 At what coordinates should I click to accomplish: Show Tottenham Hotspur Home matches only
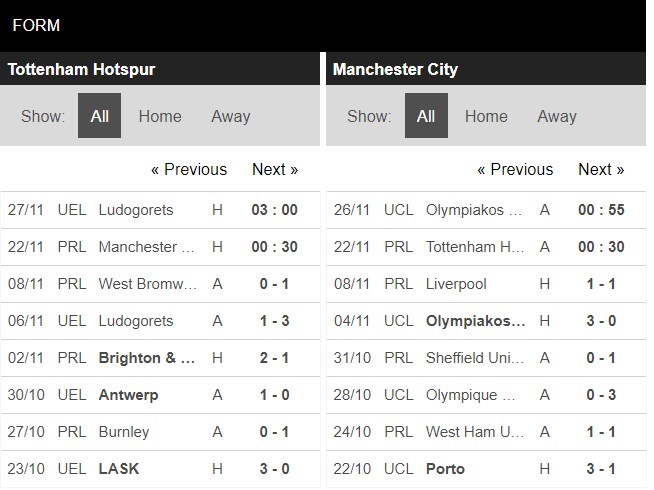(x=160, y=116)
